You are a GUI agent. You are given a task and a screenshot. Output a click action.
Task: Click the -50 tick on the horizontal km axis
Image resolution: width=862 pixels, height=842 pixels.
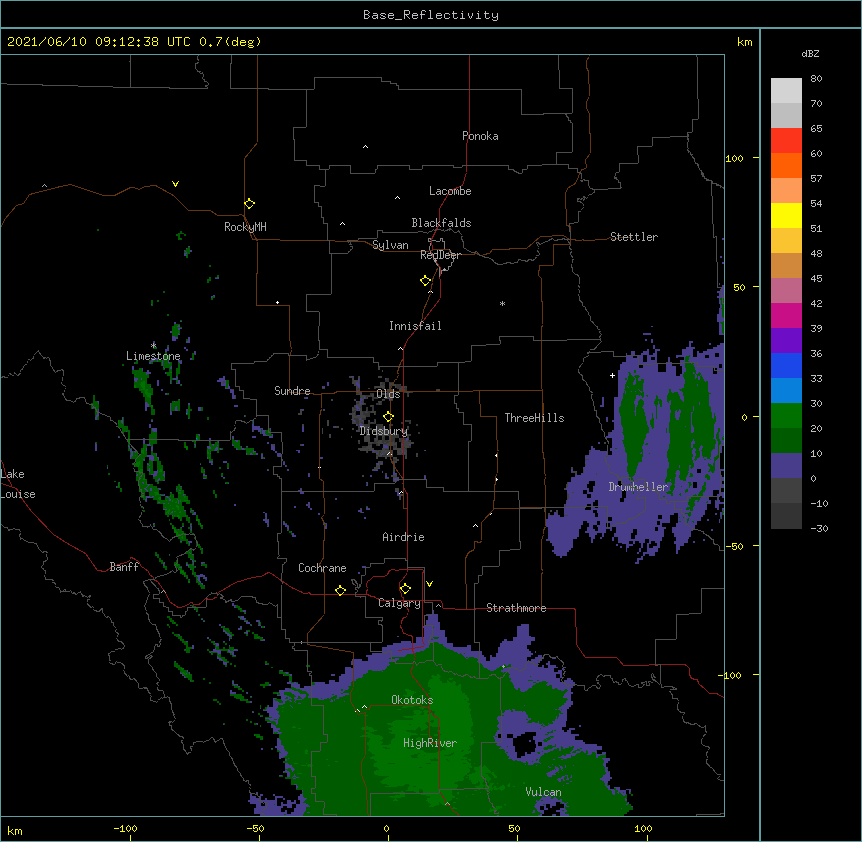click(255, 828)
